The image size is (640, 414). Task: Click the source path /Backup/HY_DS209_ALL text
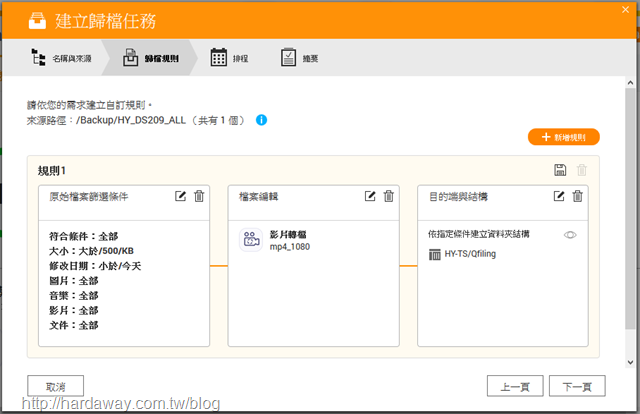(x=131, y=120)
